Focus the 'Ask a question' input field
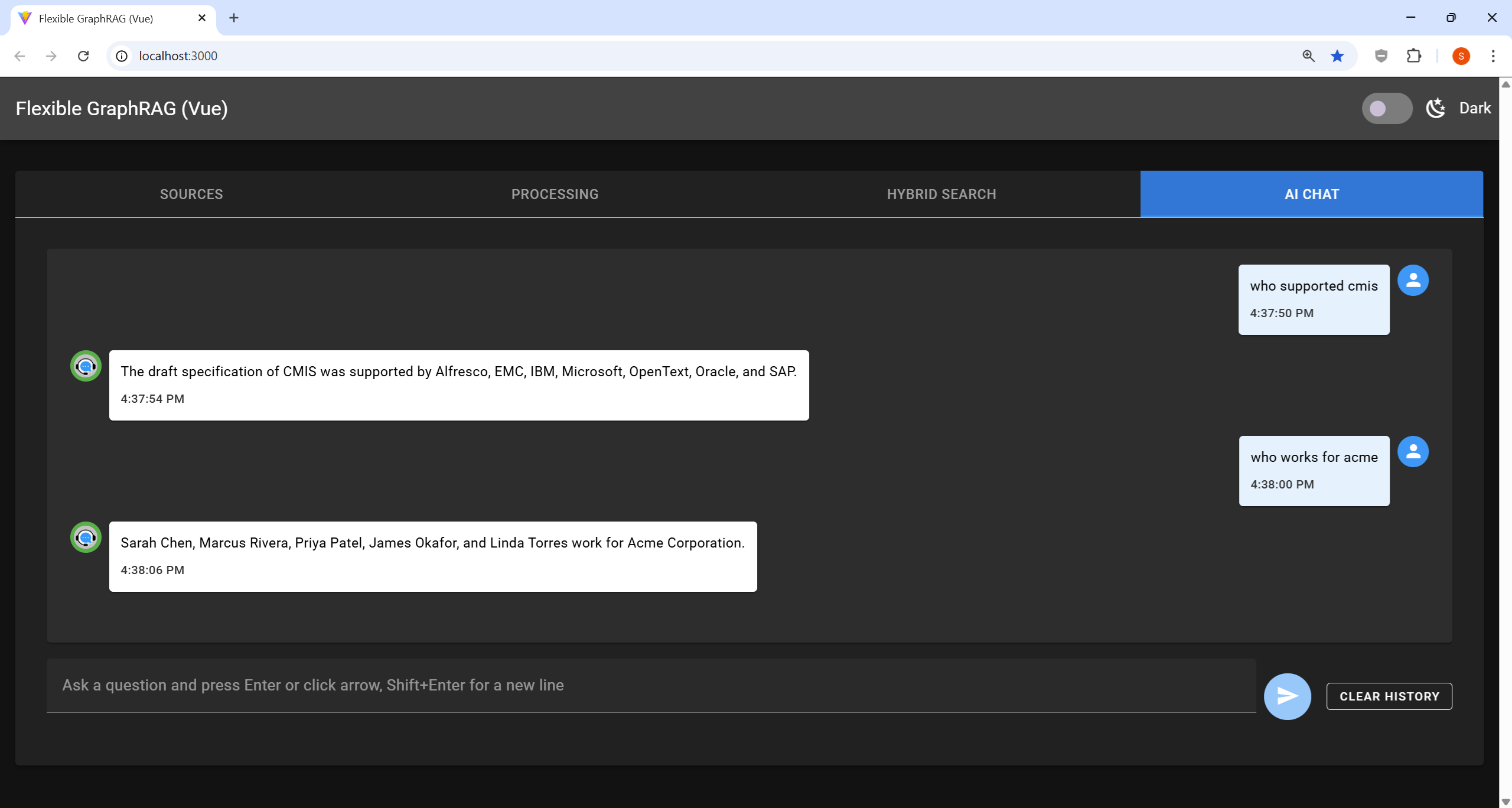The height and width of the screenshot is (808, 1512). 650,685
